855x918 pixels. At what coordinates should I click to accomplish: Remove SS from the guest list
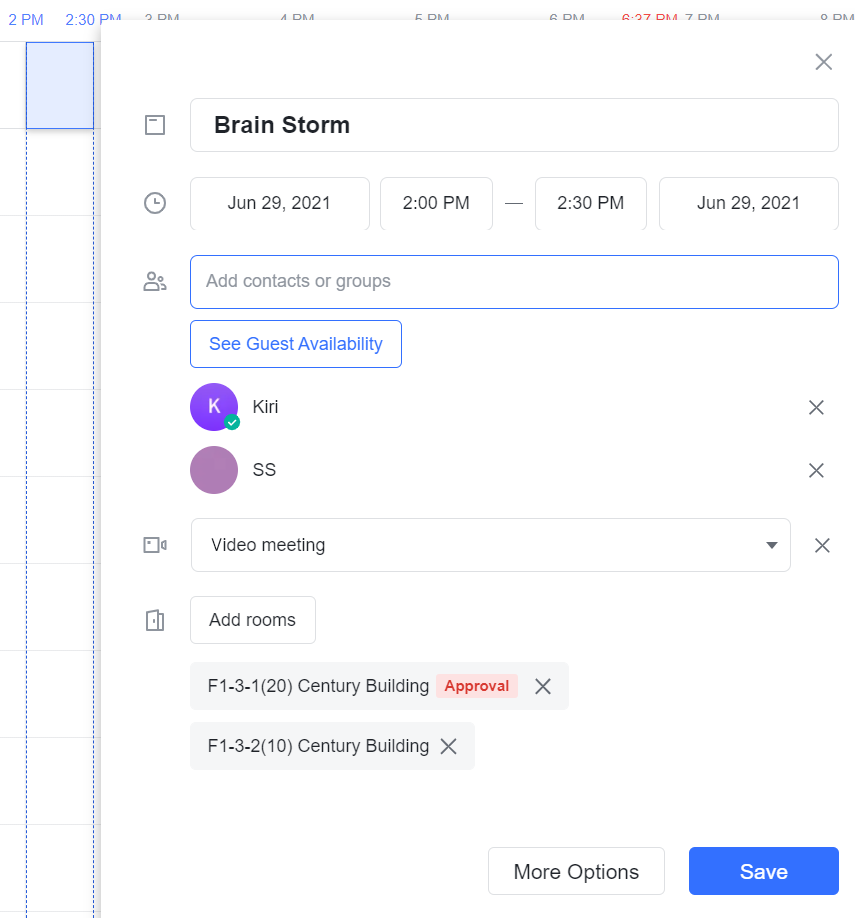click(x=816, y=470)
